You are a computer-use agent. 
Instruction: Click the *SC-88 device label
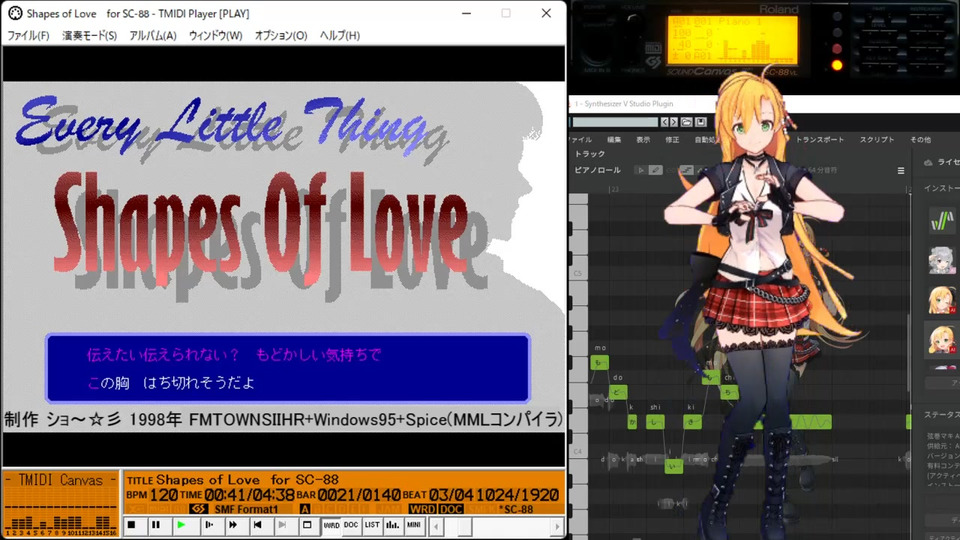(516, 509)
